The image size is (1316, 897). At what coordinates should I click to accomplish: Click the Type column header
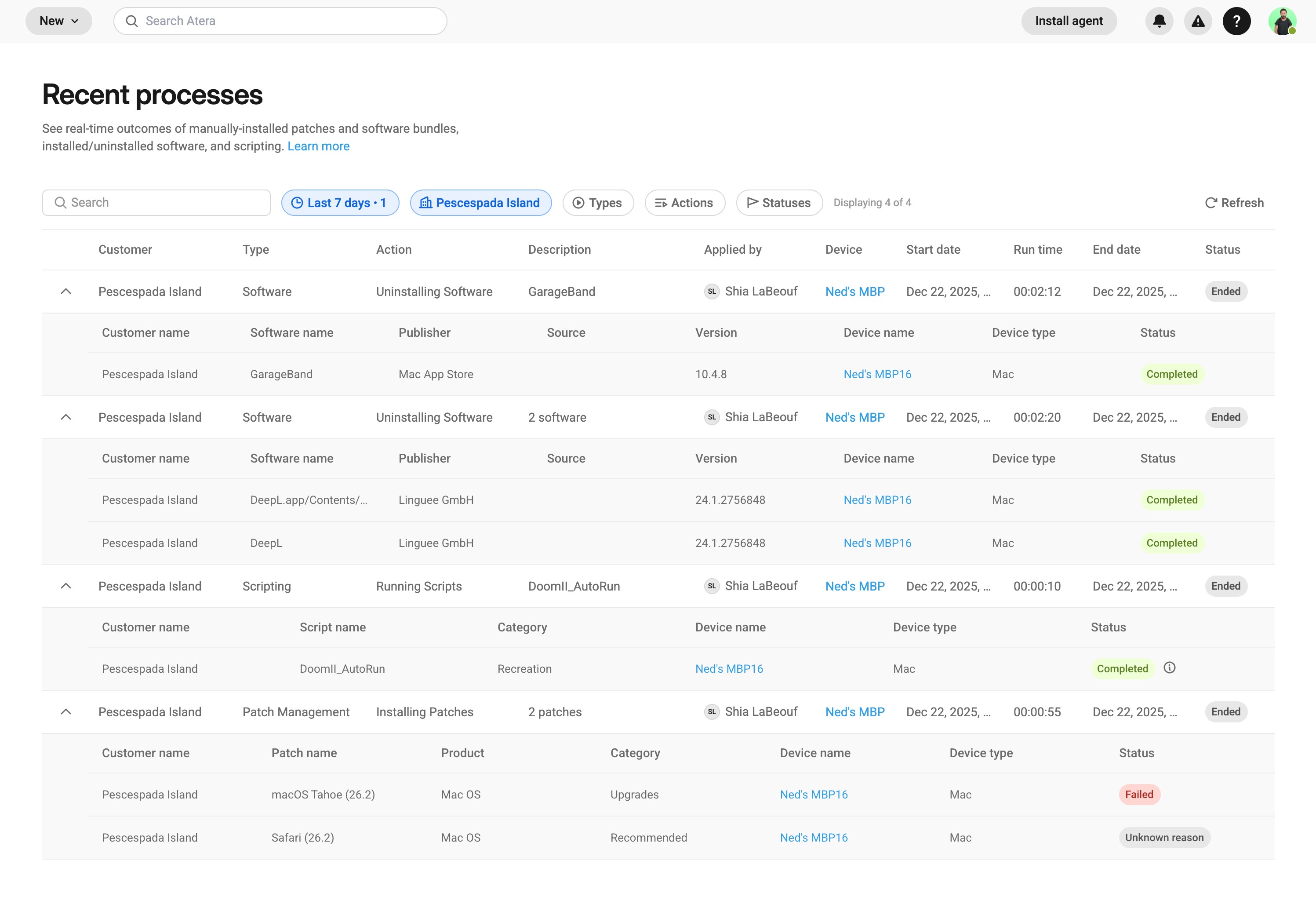256,249
